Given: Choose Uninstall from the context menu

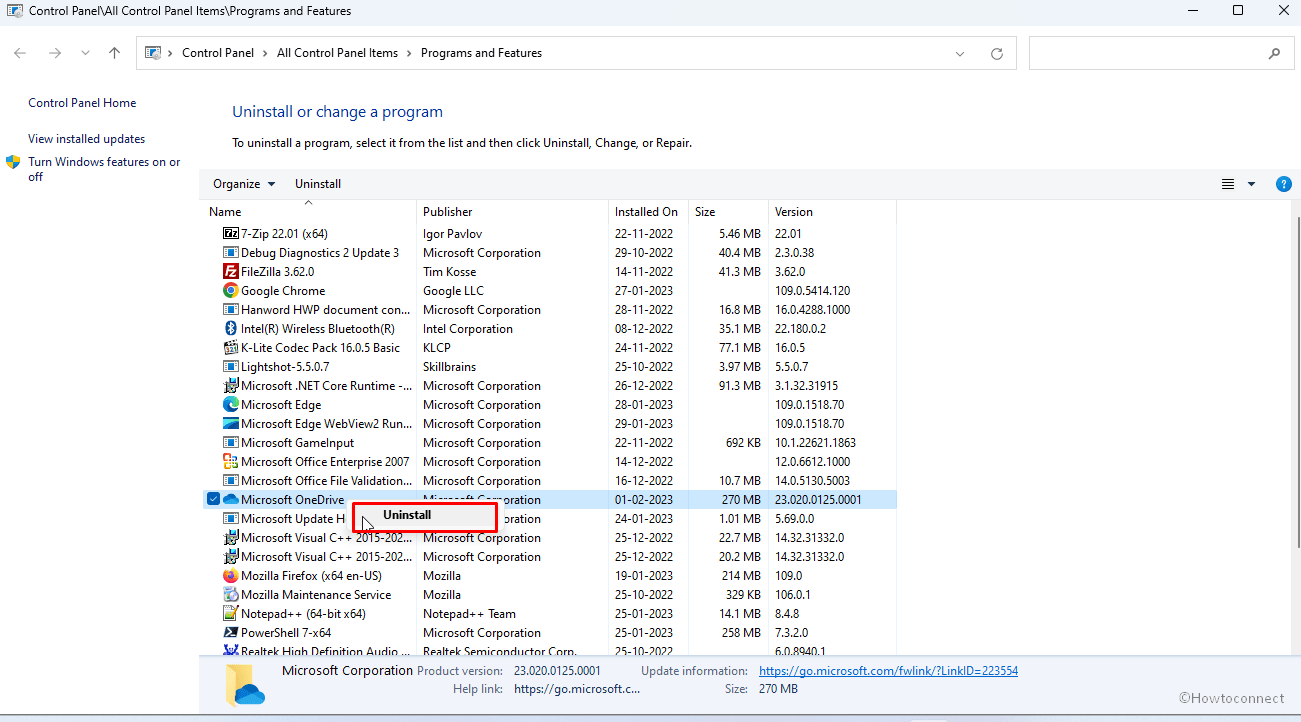Looking at the screenshot, I should [x=407, y=515].
